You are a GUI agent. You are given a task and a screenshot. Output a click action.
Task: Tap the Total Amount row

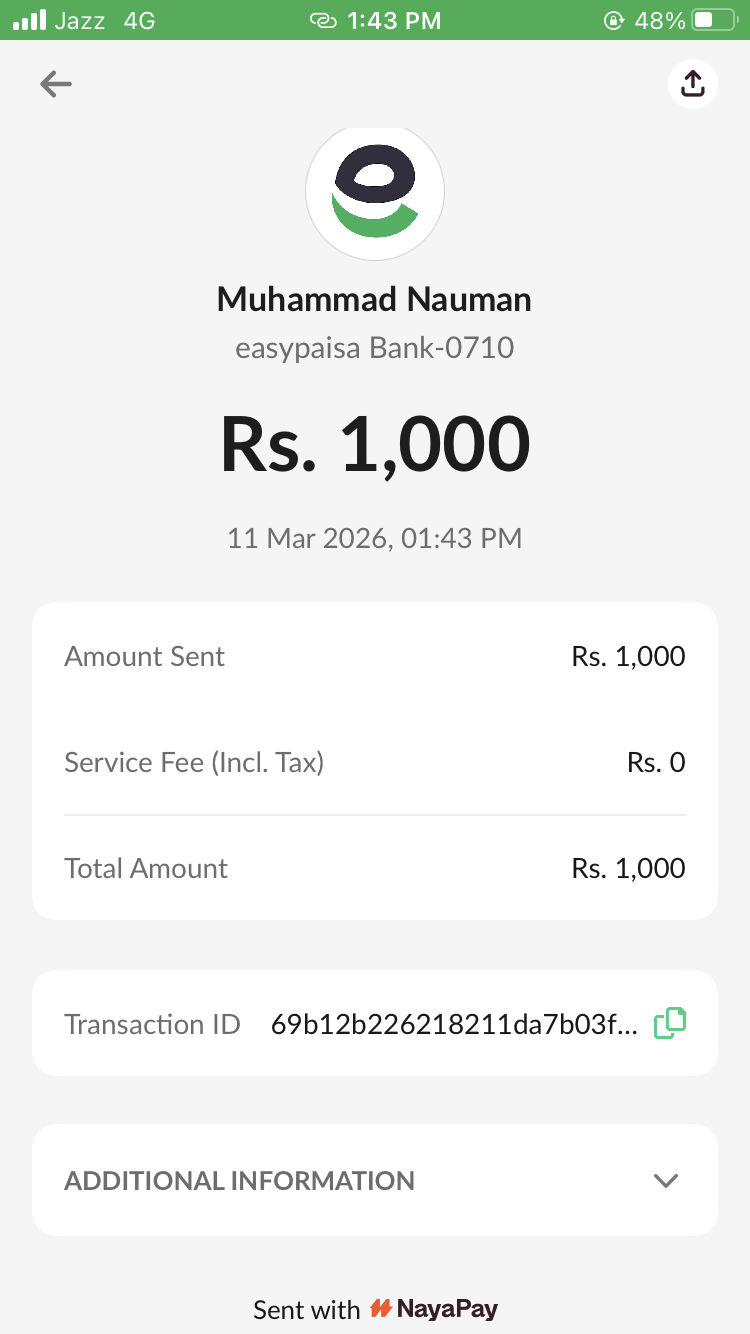click(375, 868)
